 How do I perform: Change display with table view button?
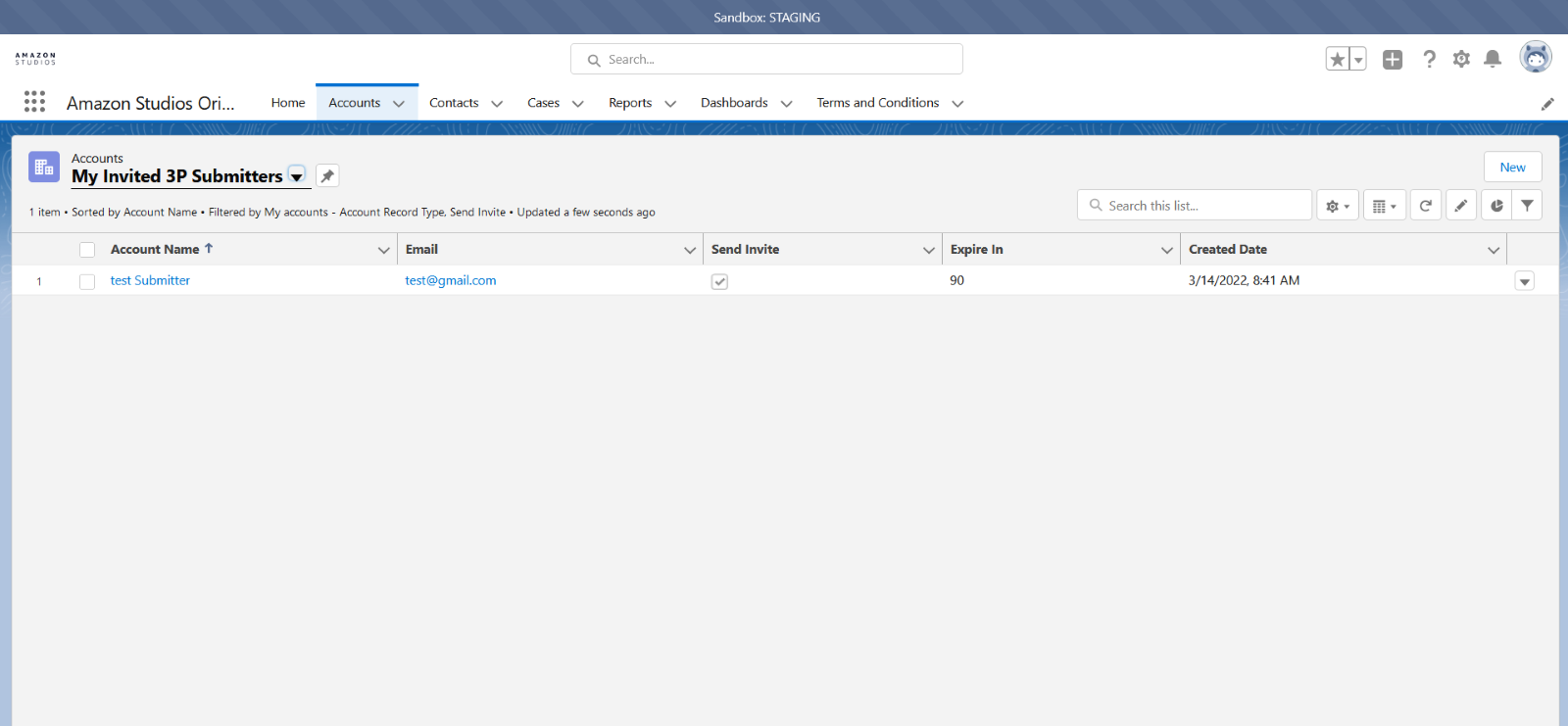(x=1385, y=206)
